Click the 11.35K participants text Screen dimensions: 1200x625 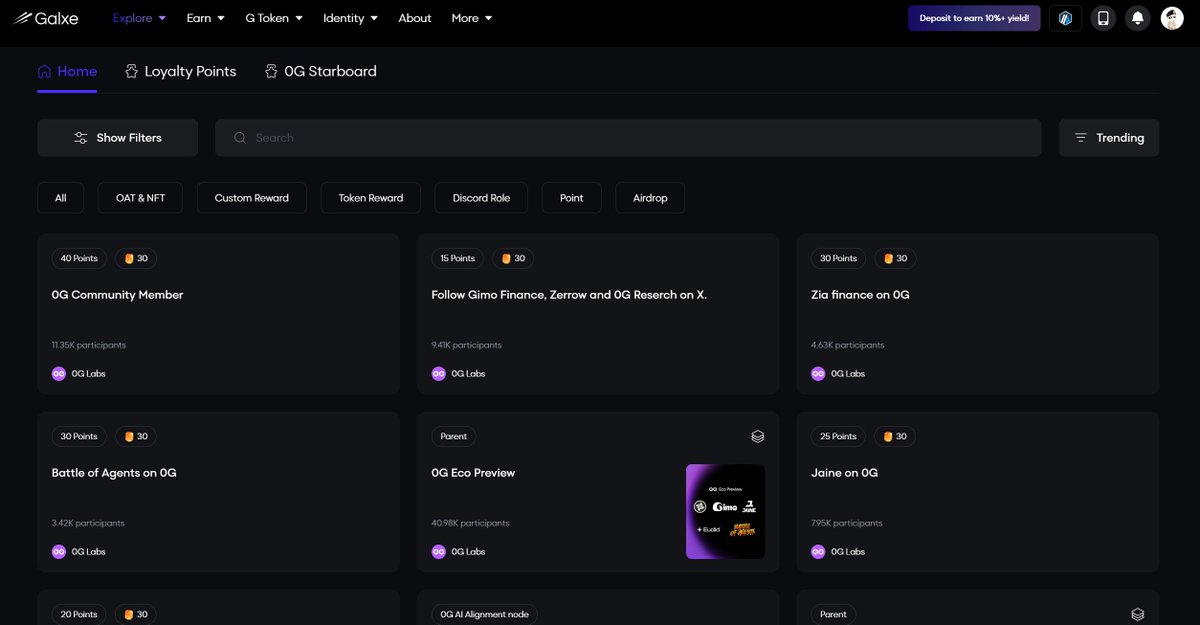tap(89, 345)
